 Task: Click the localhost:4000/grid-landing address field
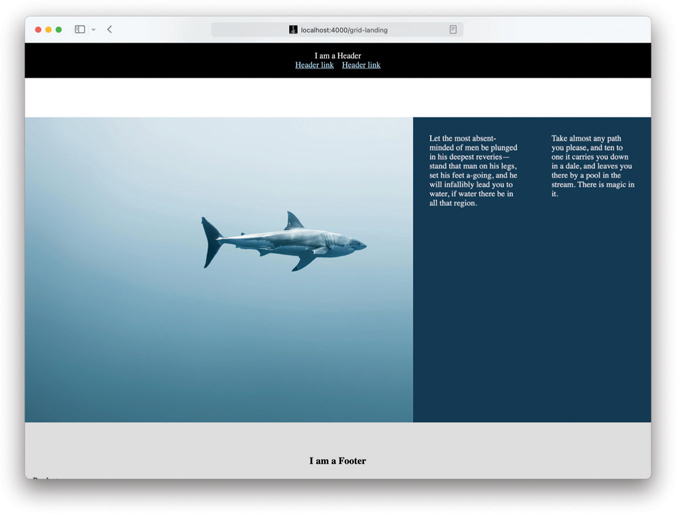[344, 30]
